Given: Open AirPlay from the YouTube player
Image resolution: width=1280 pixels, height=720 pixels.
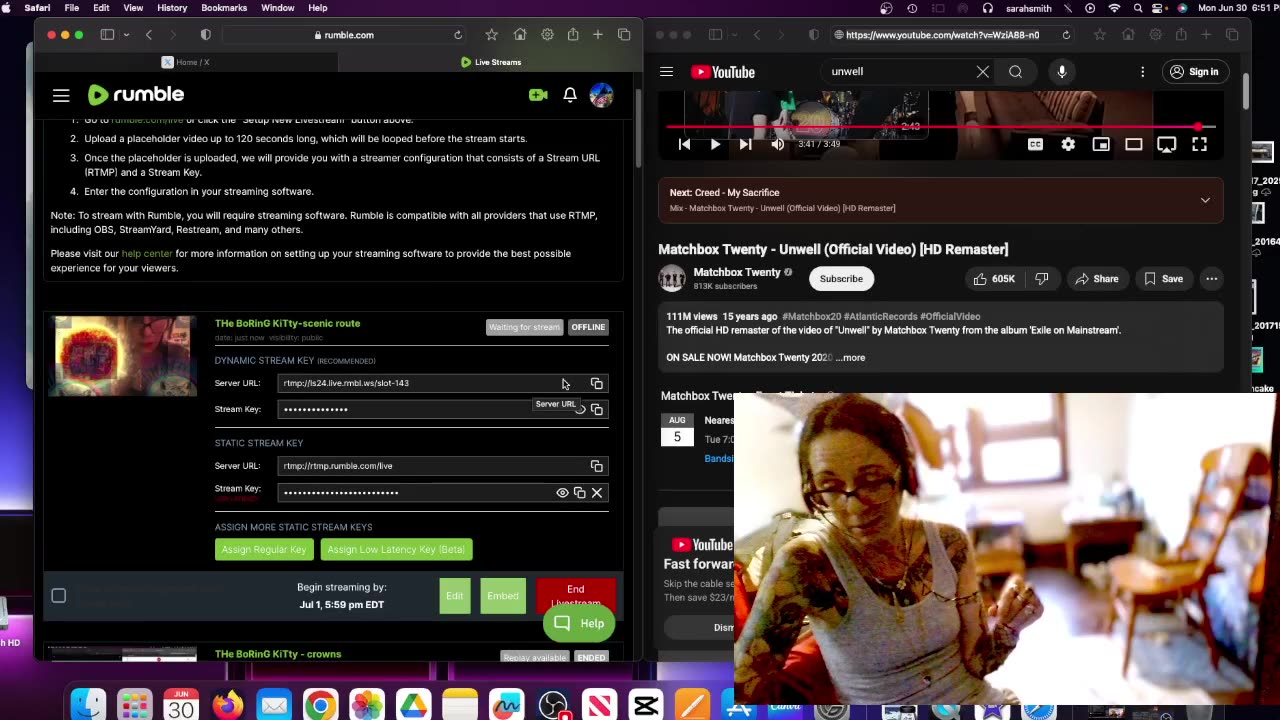Looking at the screenshot, I should (x=1166, y=144).
